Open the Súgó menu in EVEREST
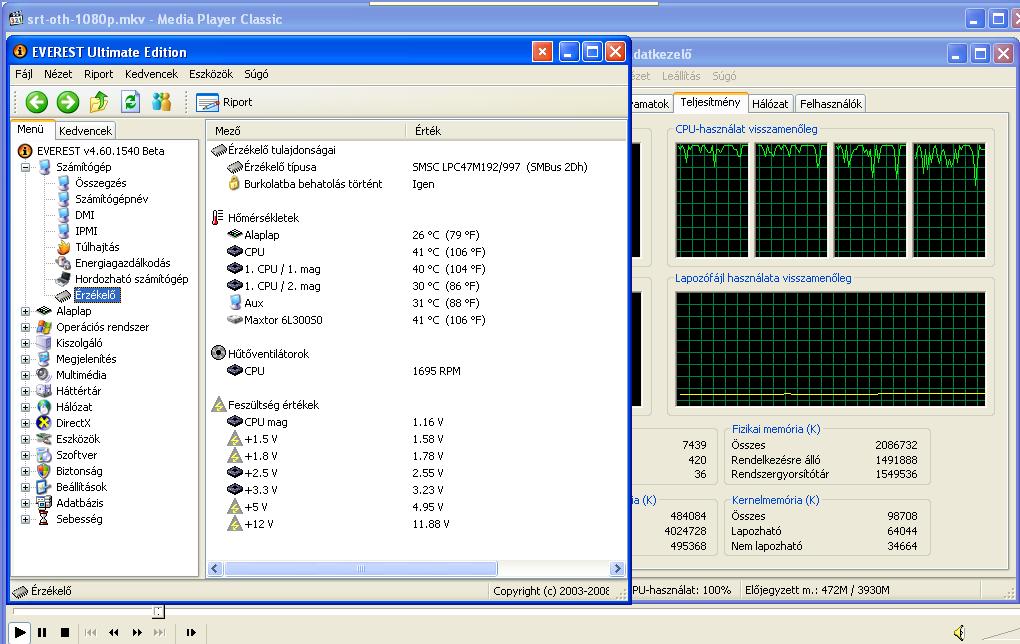 tap(256, 74)
